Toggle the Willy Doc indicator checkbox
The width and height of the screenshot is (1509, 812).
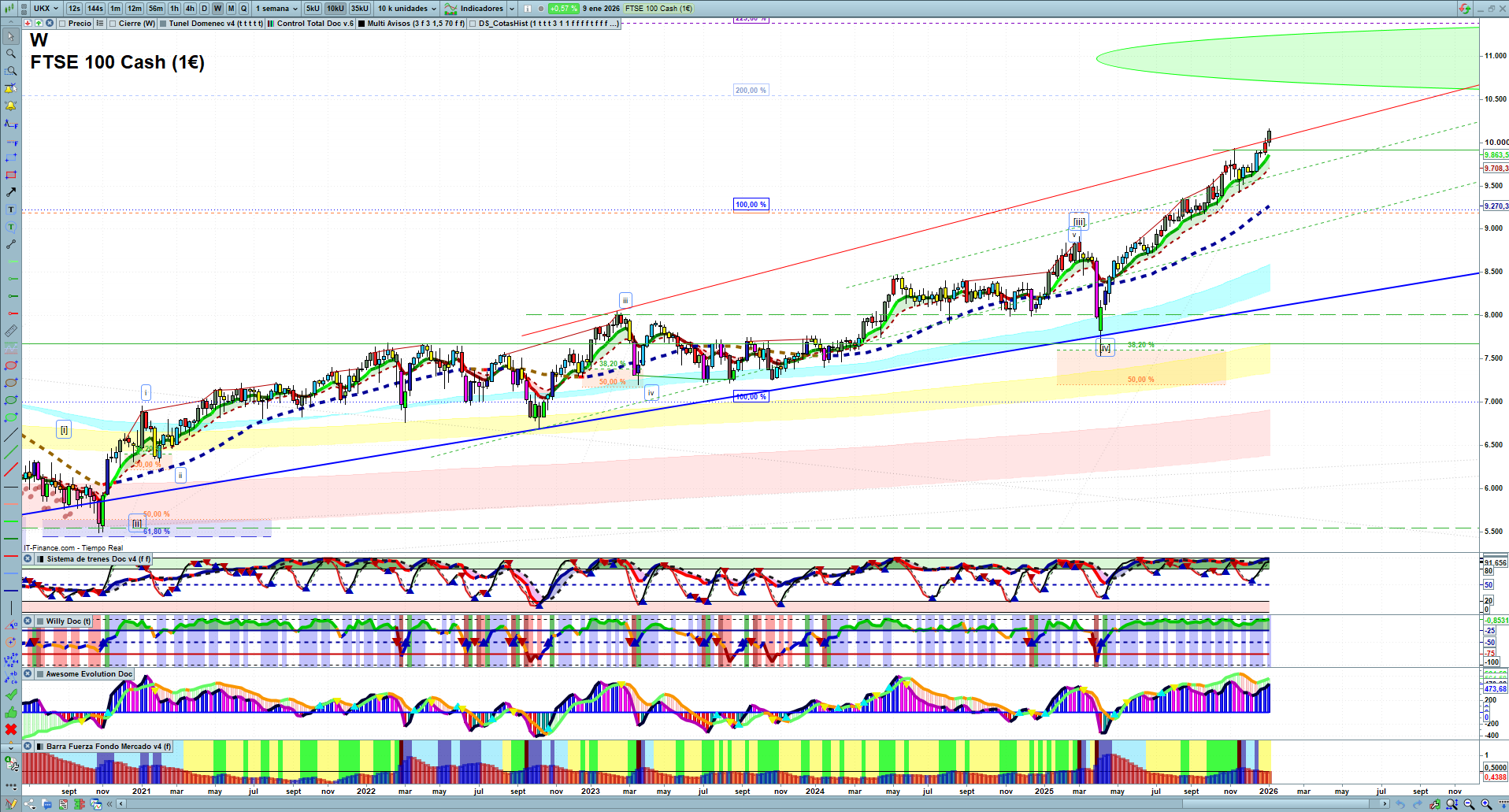point(40,621)
